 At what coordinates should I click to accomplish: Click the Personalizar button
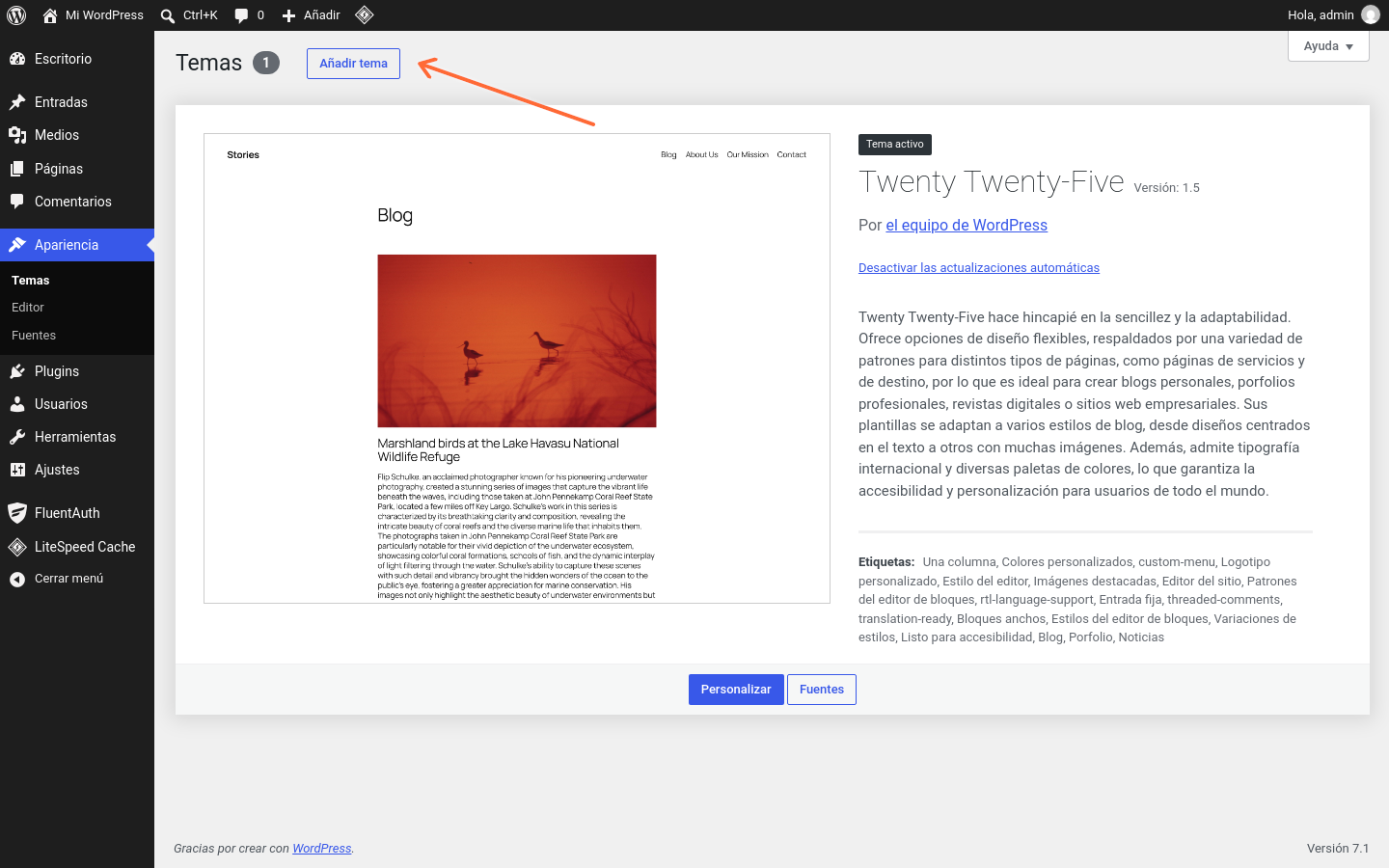coord(736,690)
